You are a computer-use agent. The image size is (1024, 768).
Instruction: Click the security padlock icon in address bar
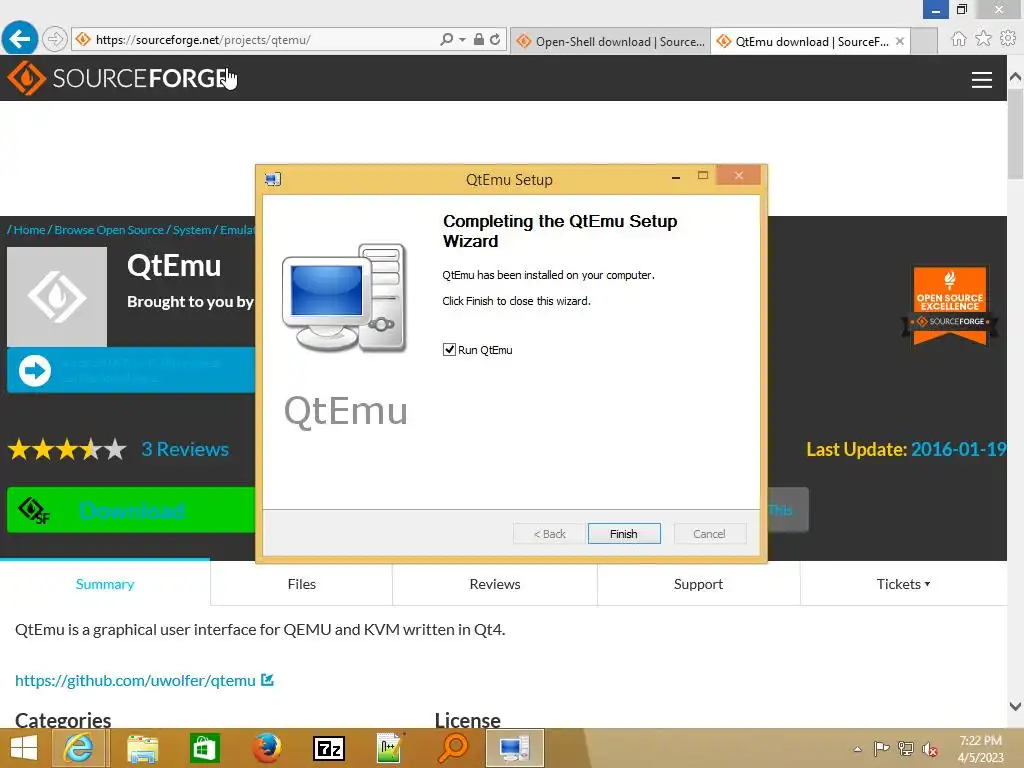click(x=479, y=39)
